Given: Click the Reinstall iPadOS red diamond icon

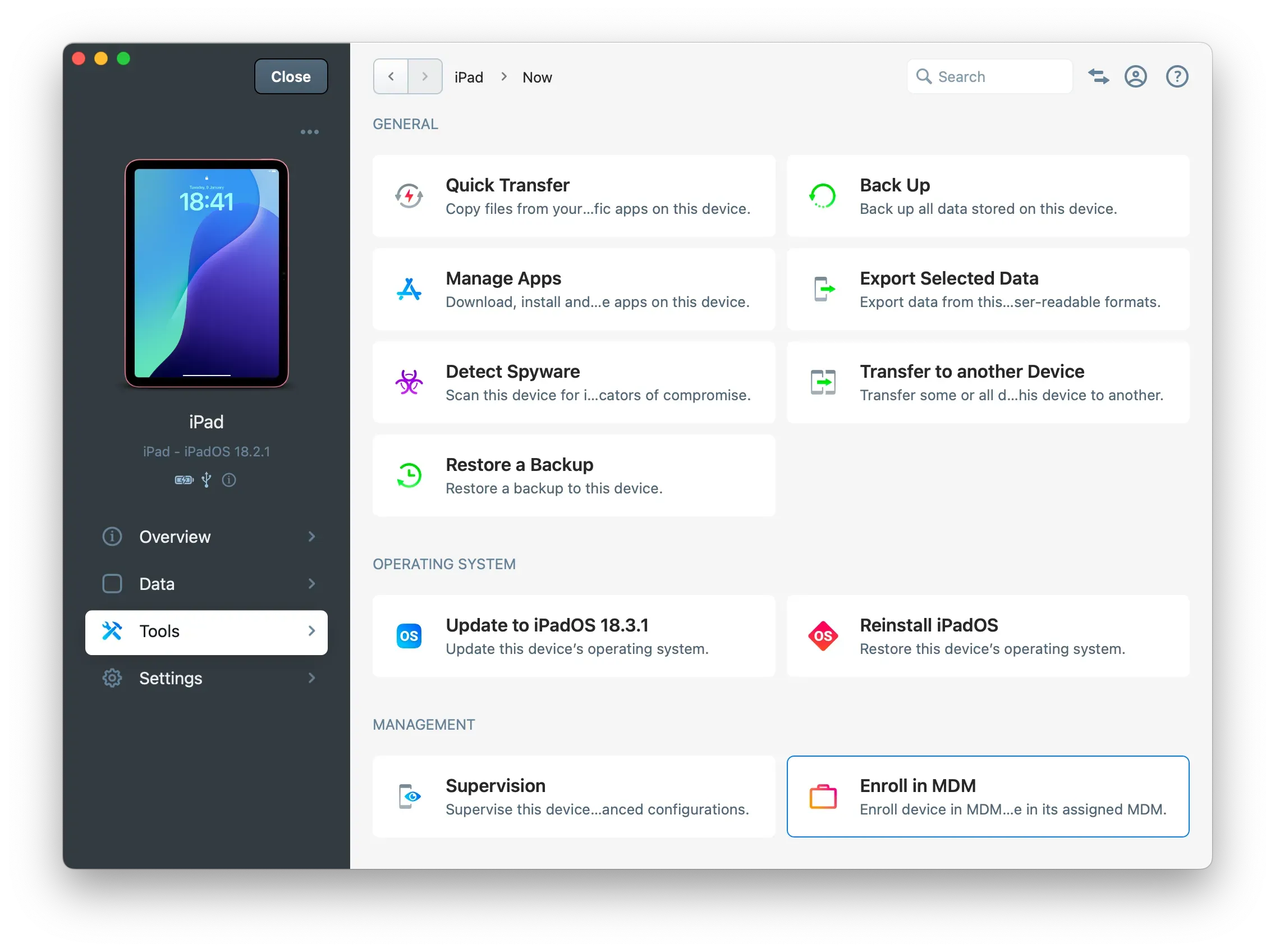Looking at the screenshot, I should tap(823, 635).
